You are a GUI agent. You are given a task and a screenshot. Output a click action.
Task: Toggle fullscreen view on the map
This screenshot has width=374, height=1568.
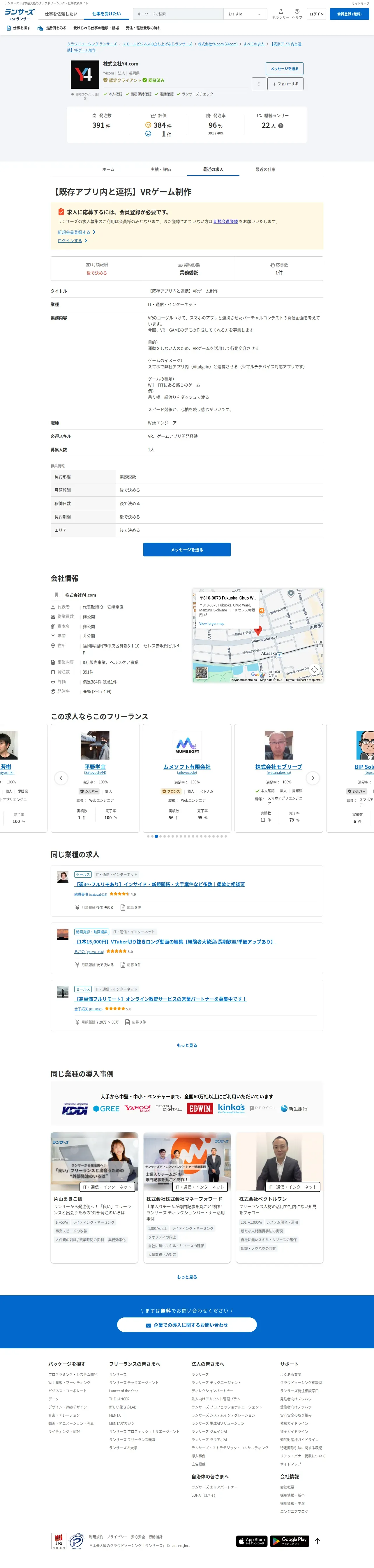point(314,669)
